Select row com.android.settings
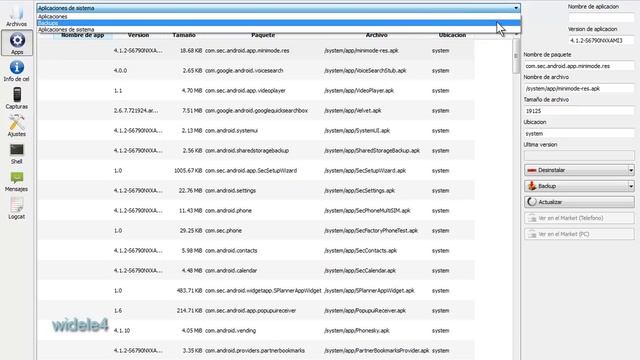640x360 pixels. click(256, 191)
